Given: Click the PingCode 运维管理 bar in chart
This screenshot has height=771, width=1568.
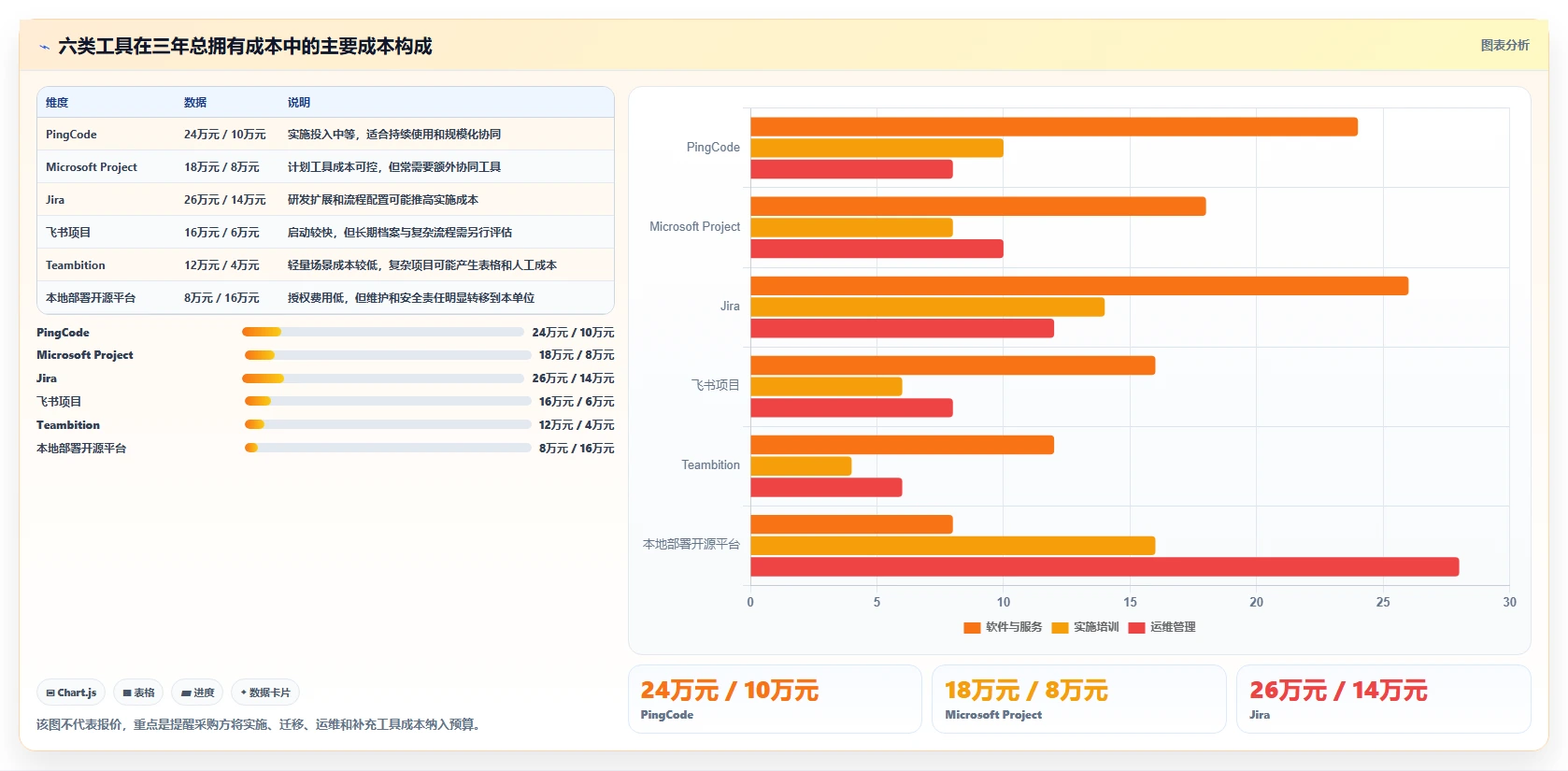Looking at the screenshot, I should 851,169.
